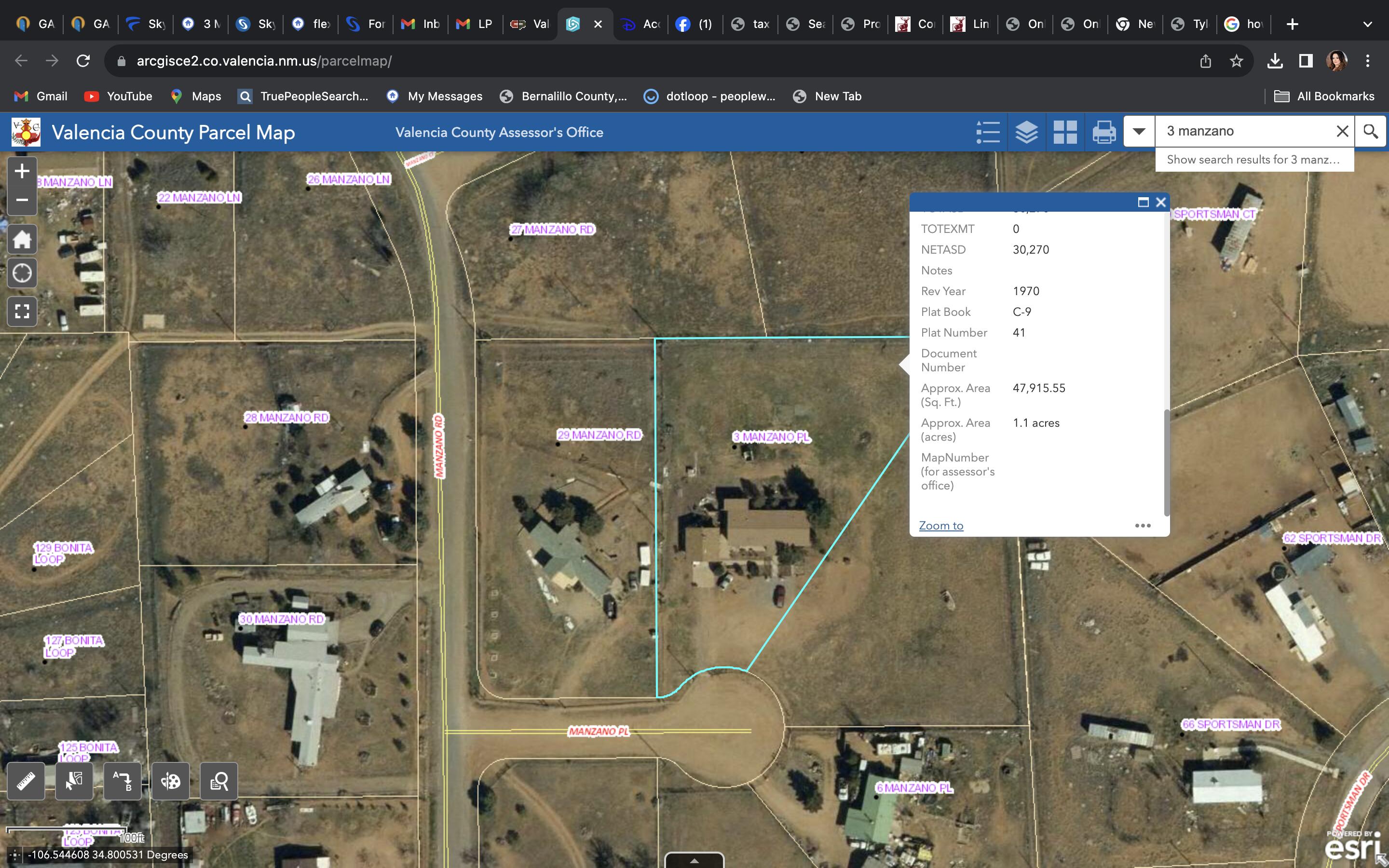Switch to the 'Inb' Gmail tab
Viewport: 1389px width, 868px height.
coord(421,24)
